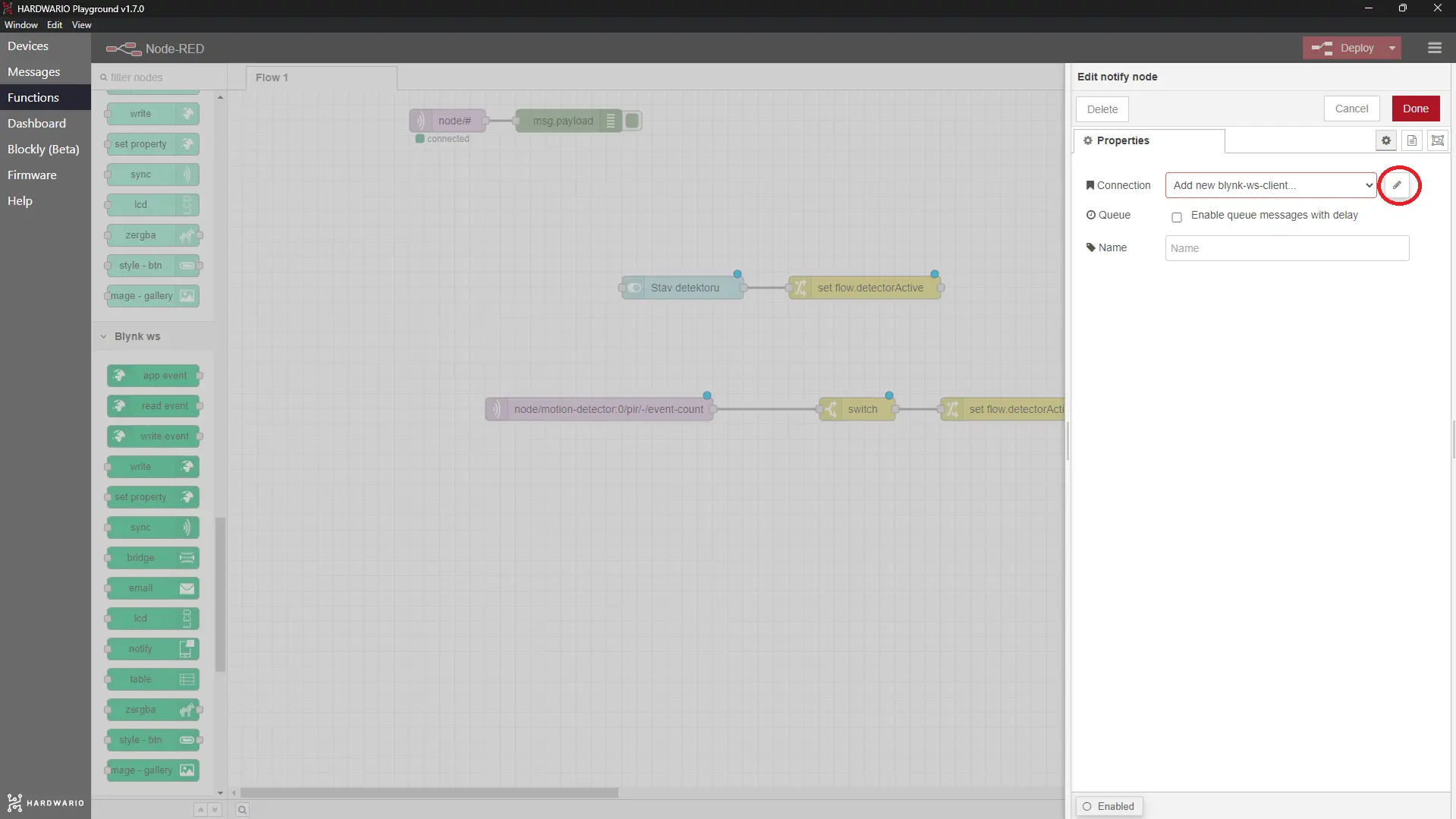Delete the notify node
1456x819 pixels.
[1102, 109]
